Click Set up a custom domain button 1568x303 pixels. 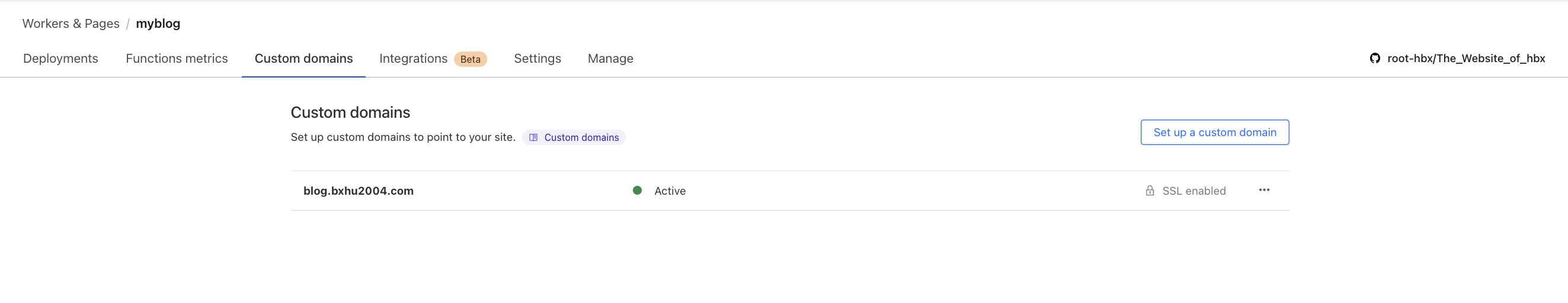[1214, 132]
